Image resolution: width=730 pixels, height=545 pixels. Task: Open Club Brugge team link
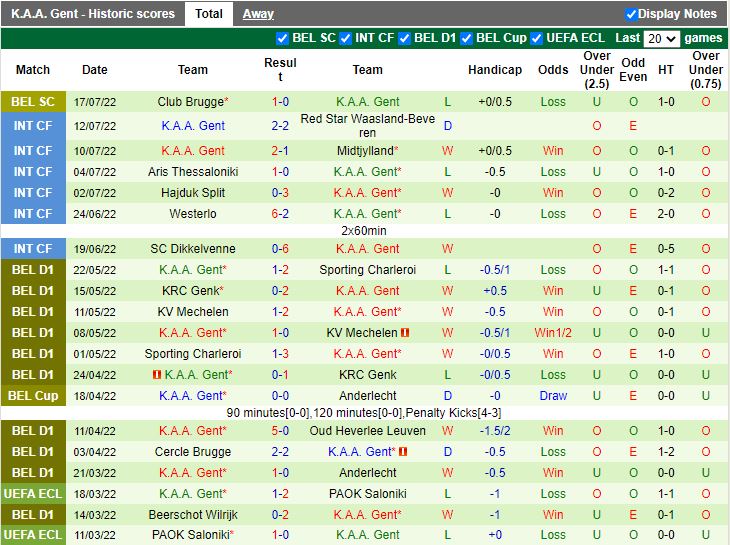point(193,102)
